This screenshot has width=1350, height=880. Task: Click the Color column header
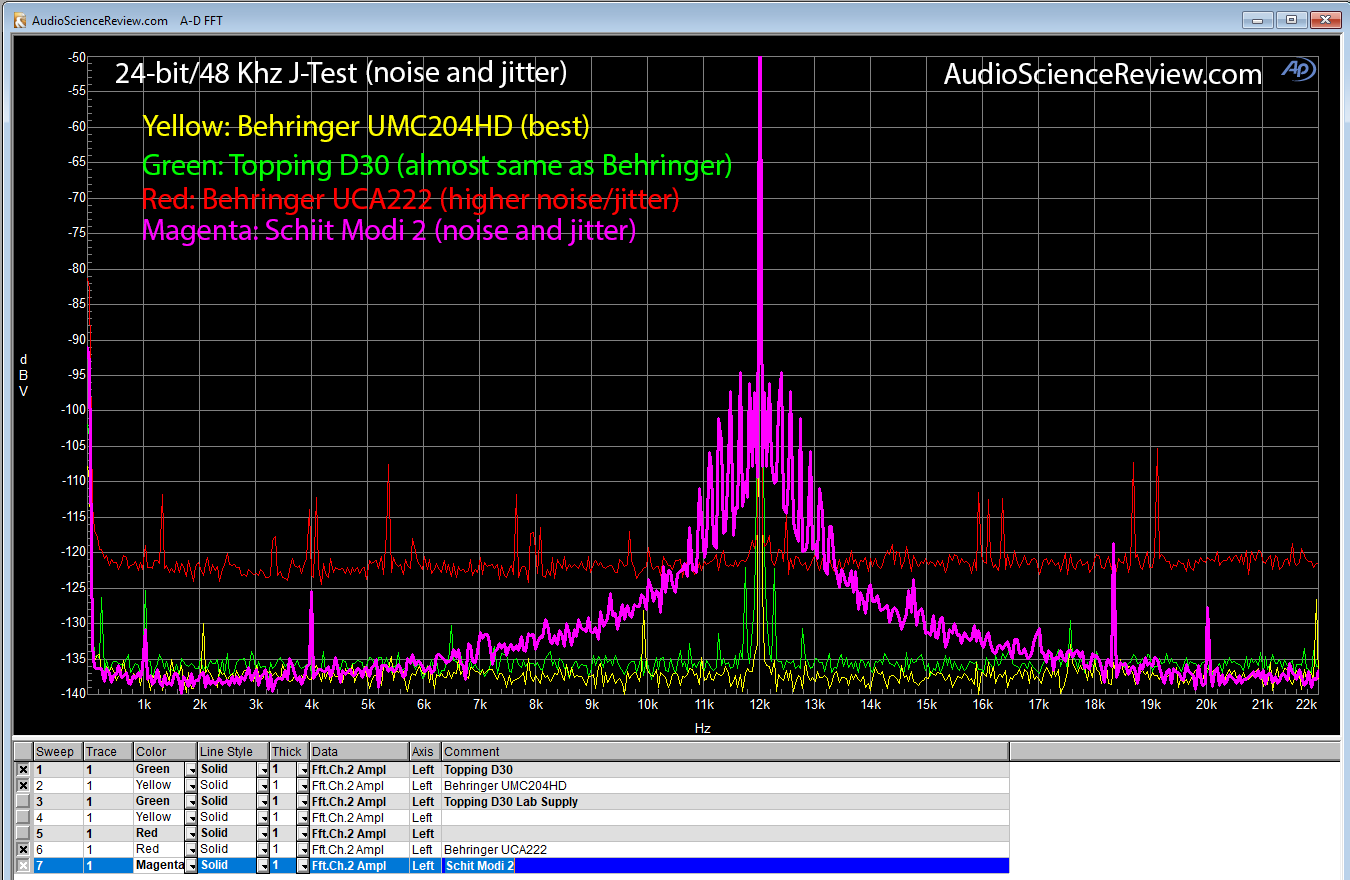[x=165, y=752]
